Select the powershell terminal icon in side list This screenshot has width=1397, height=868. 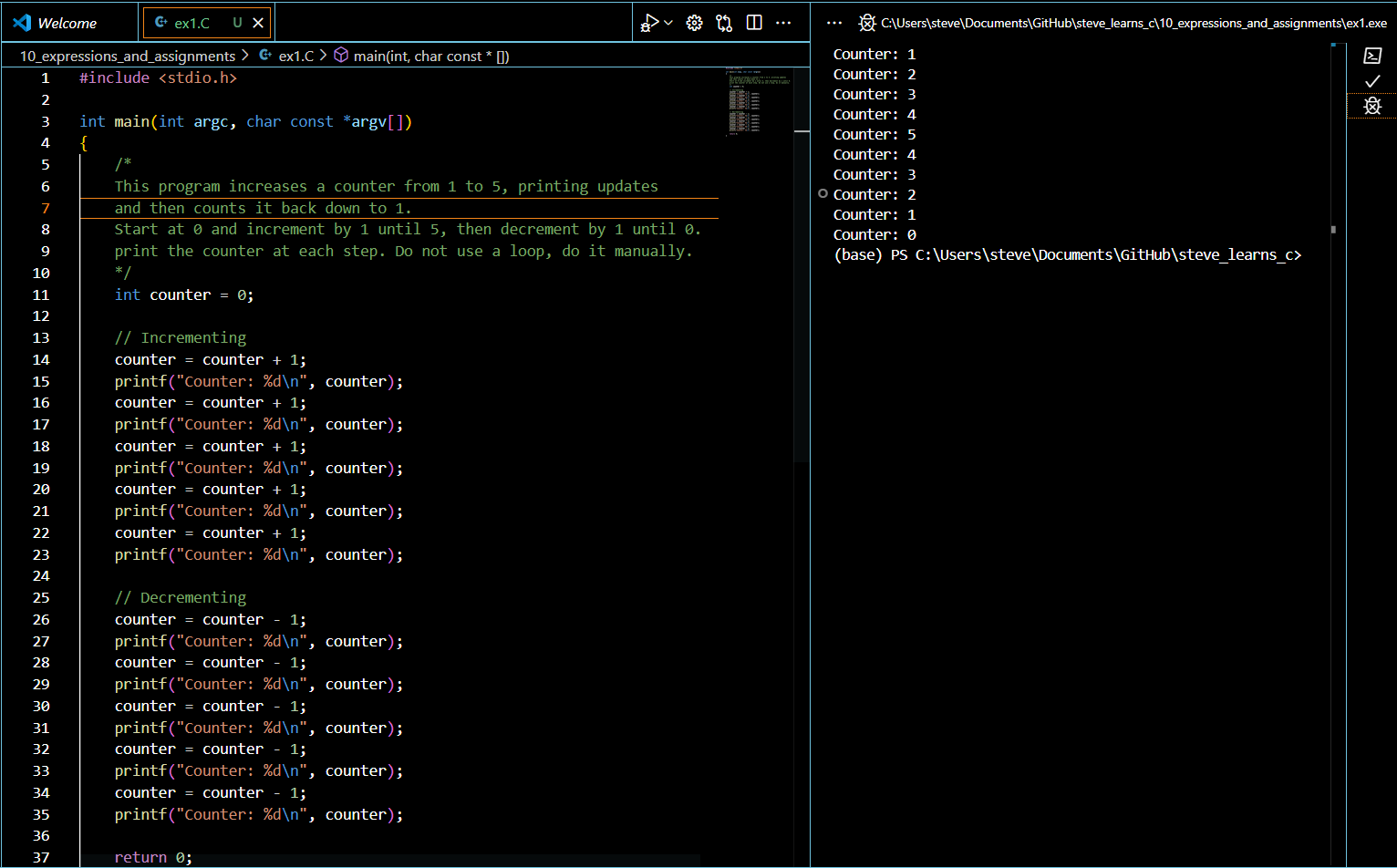point(1372,57)
